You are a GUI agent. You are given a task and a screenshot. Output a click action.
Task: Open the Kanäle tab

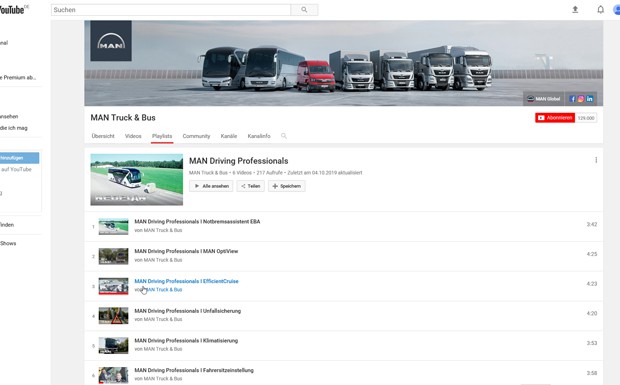coord(229,136)
